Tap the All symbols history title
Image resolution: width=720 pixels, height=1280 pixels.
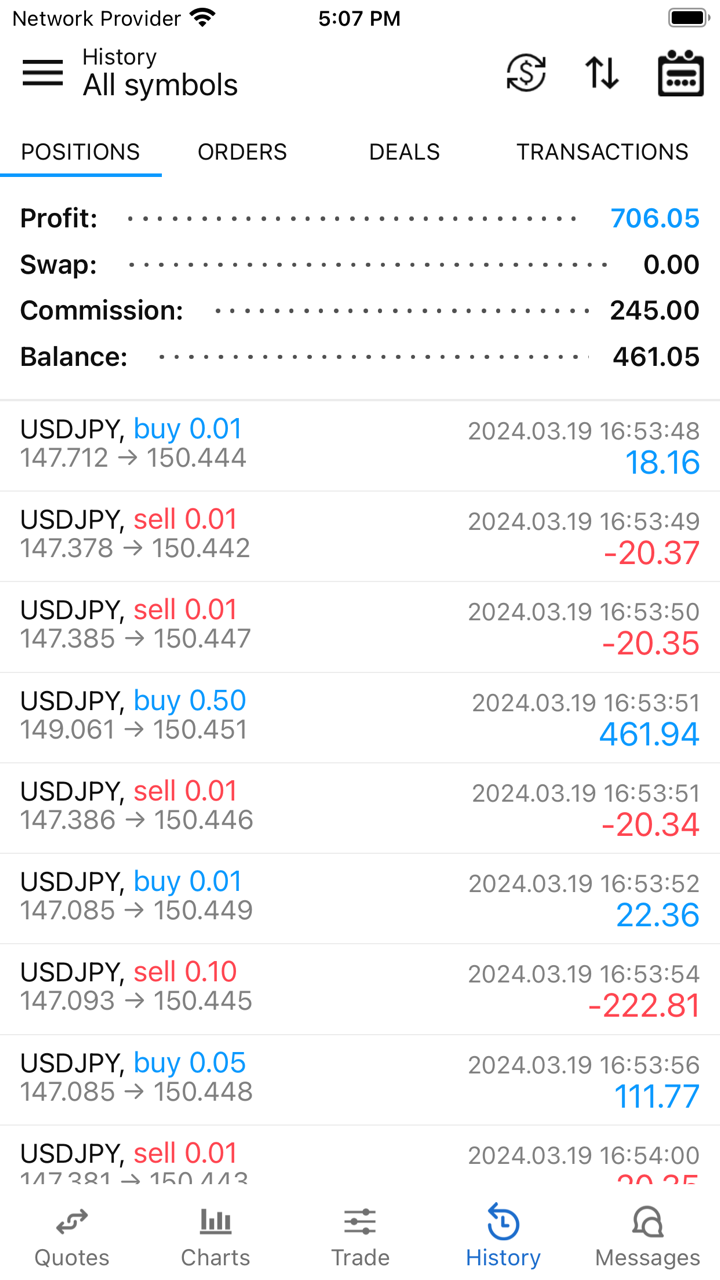160,85
